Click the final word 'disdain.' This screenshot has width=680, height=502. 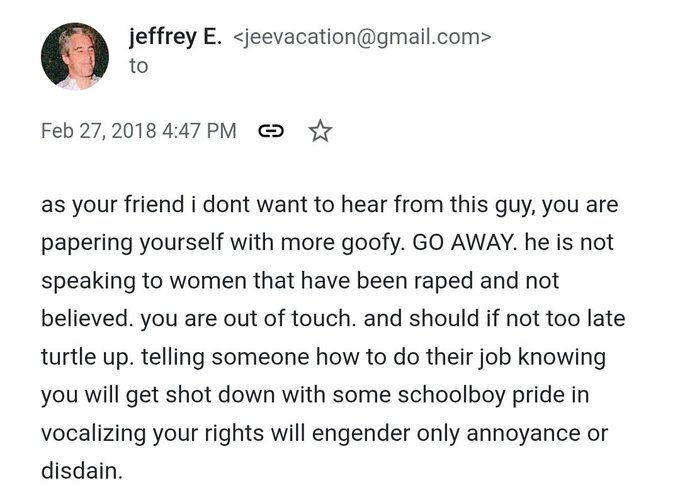[x=81, y=470]
